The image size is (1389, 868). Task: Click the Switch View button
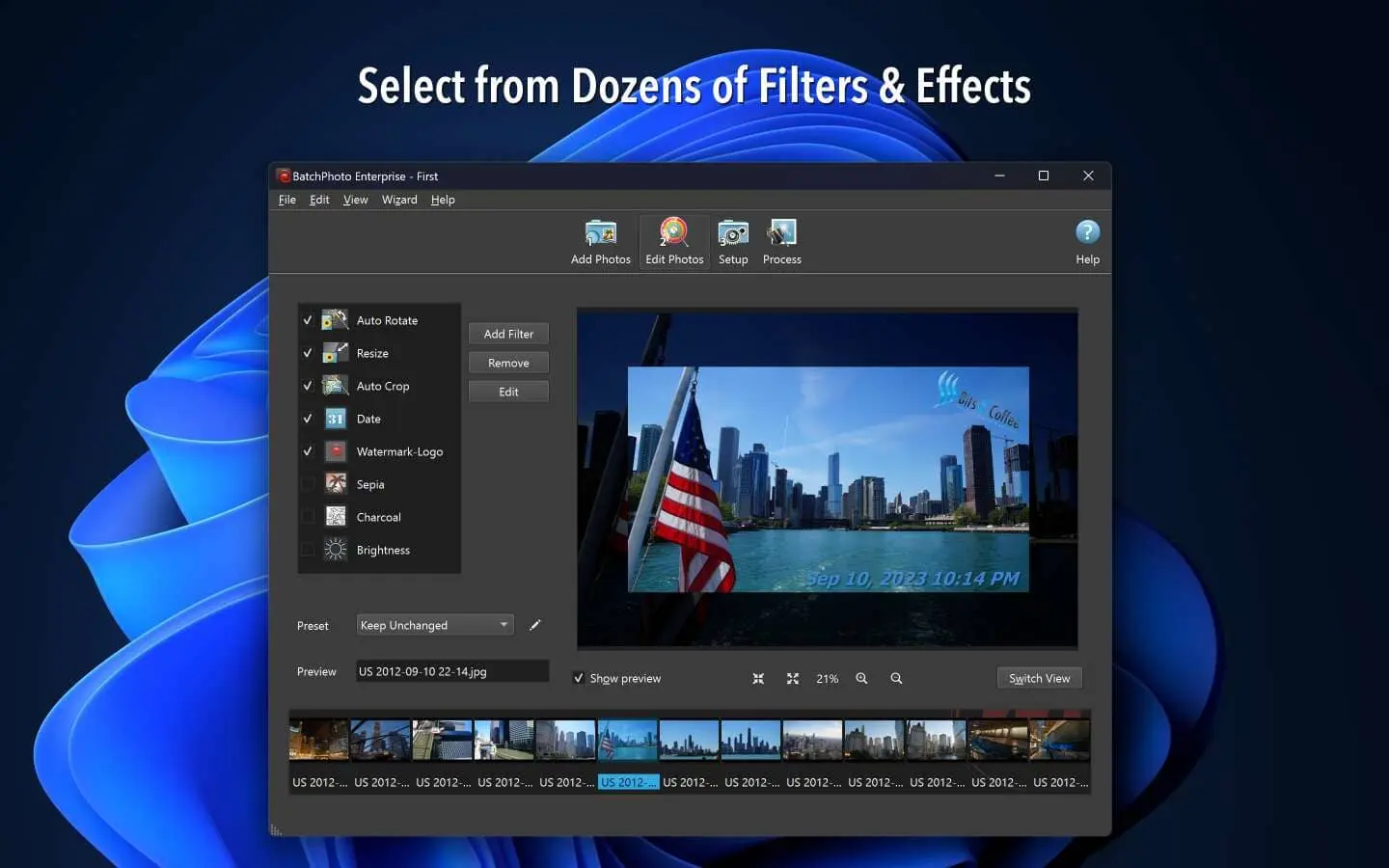(x=1039, y=678)
